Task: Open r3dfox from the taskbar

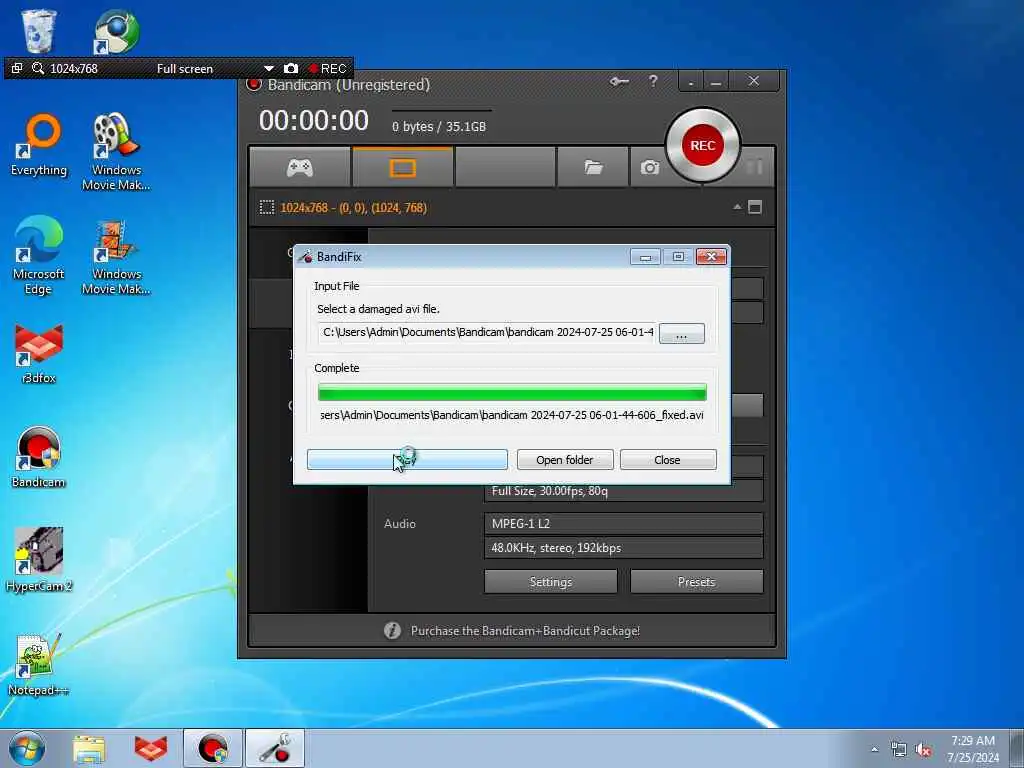Action: click(x=151, y=749)
